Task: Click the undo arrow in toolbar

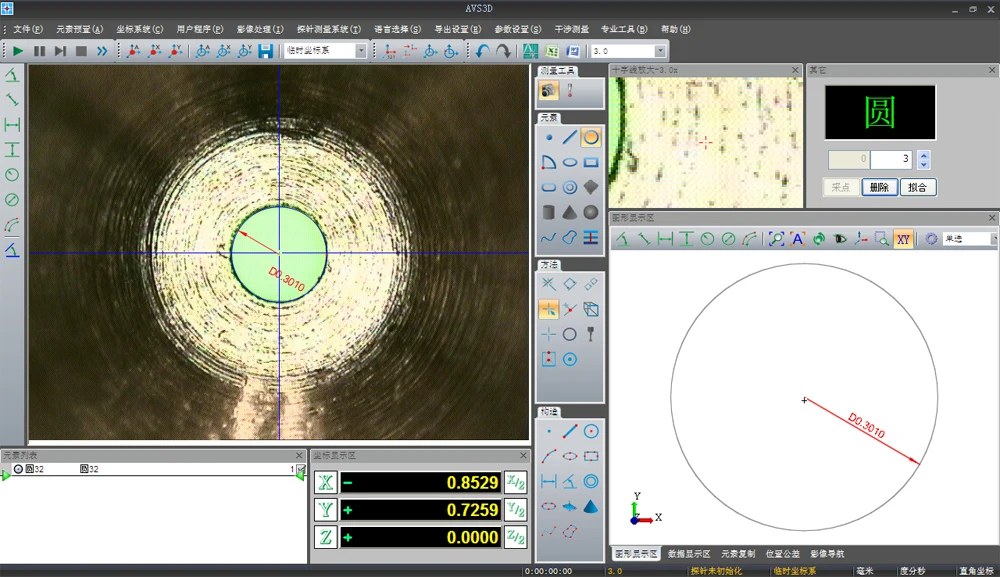Action: click(483, 51)
